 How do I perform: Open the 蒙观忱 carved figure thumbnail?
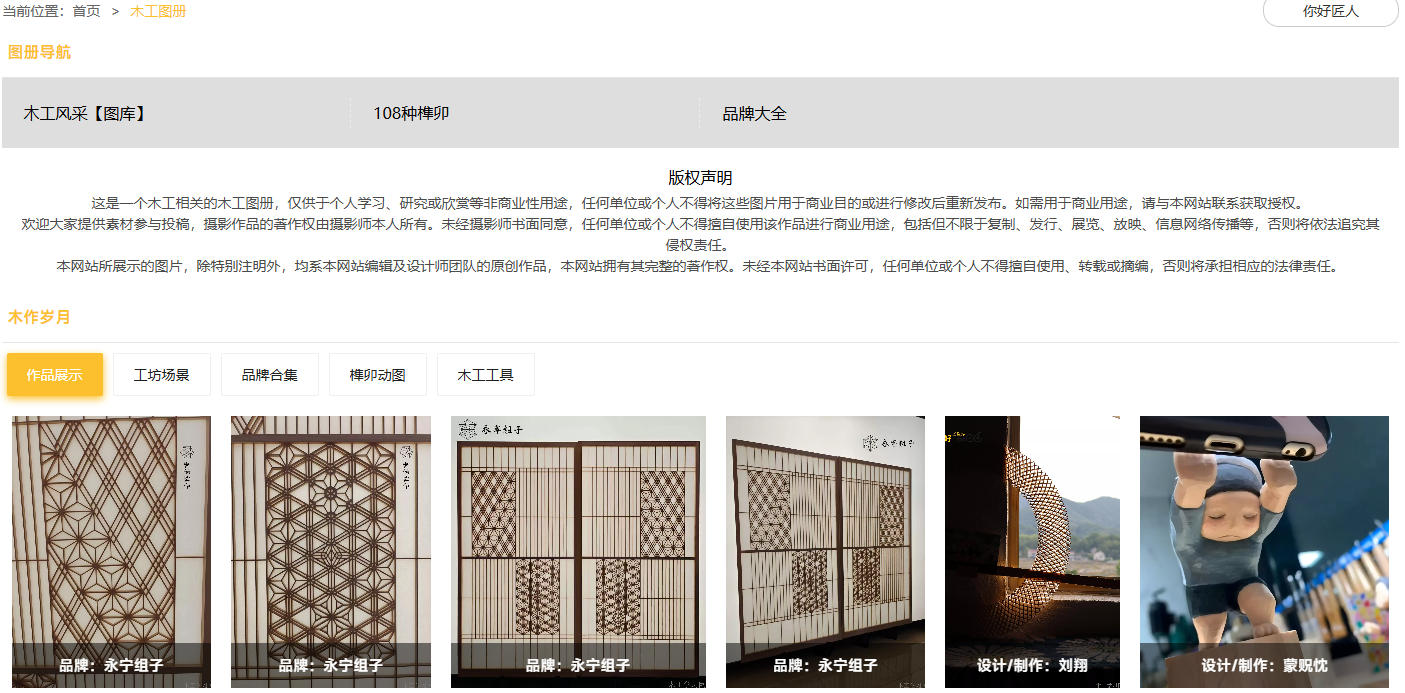1264,552
